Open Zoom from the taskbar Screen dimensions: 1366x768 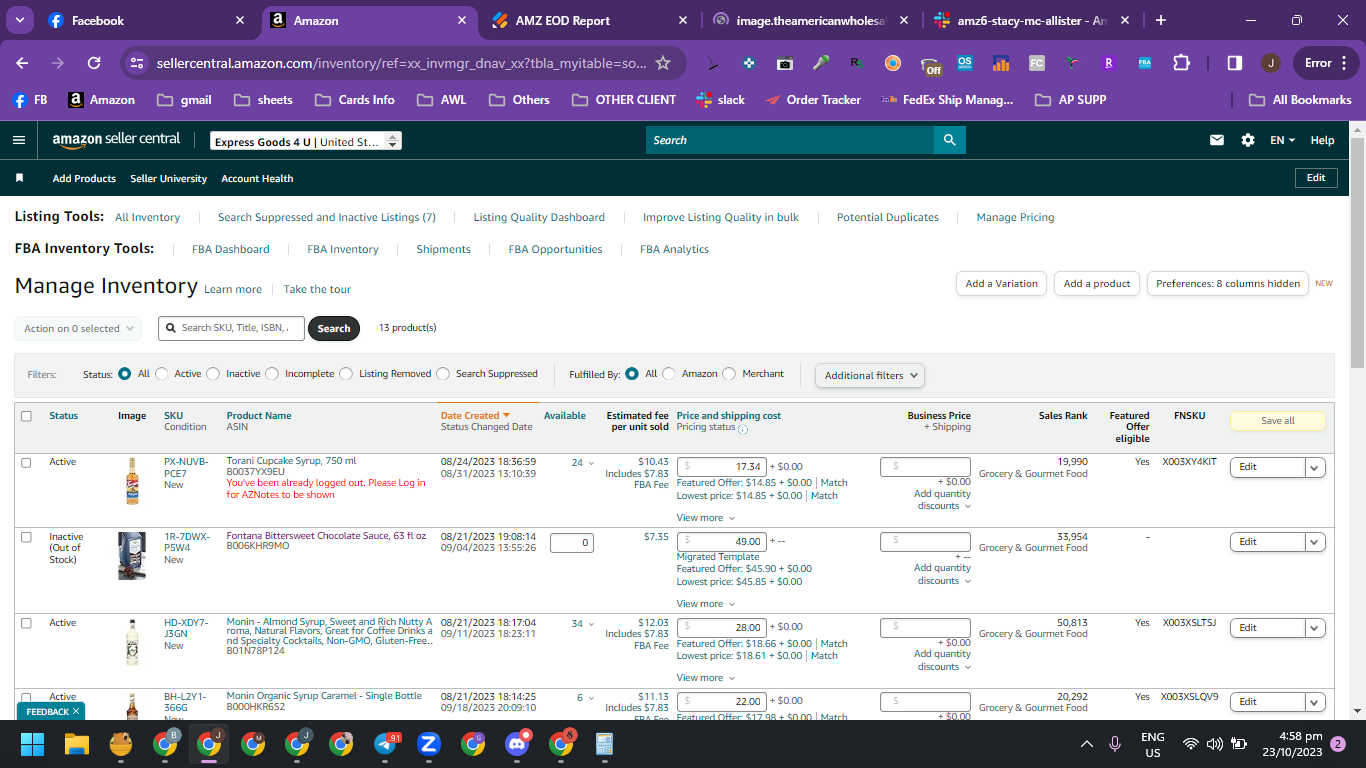click(430, 744)
